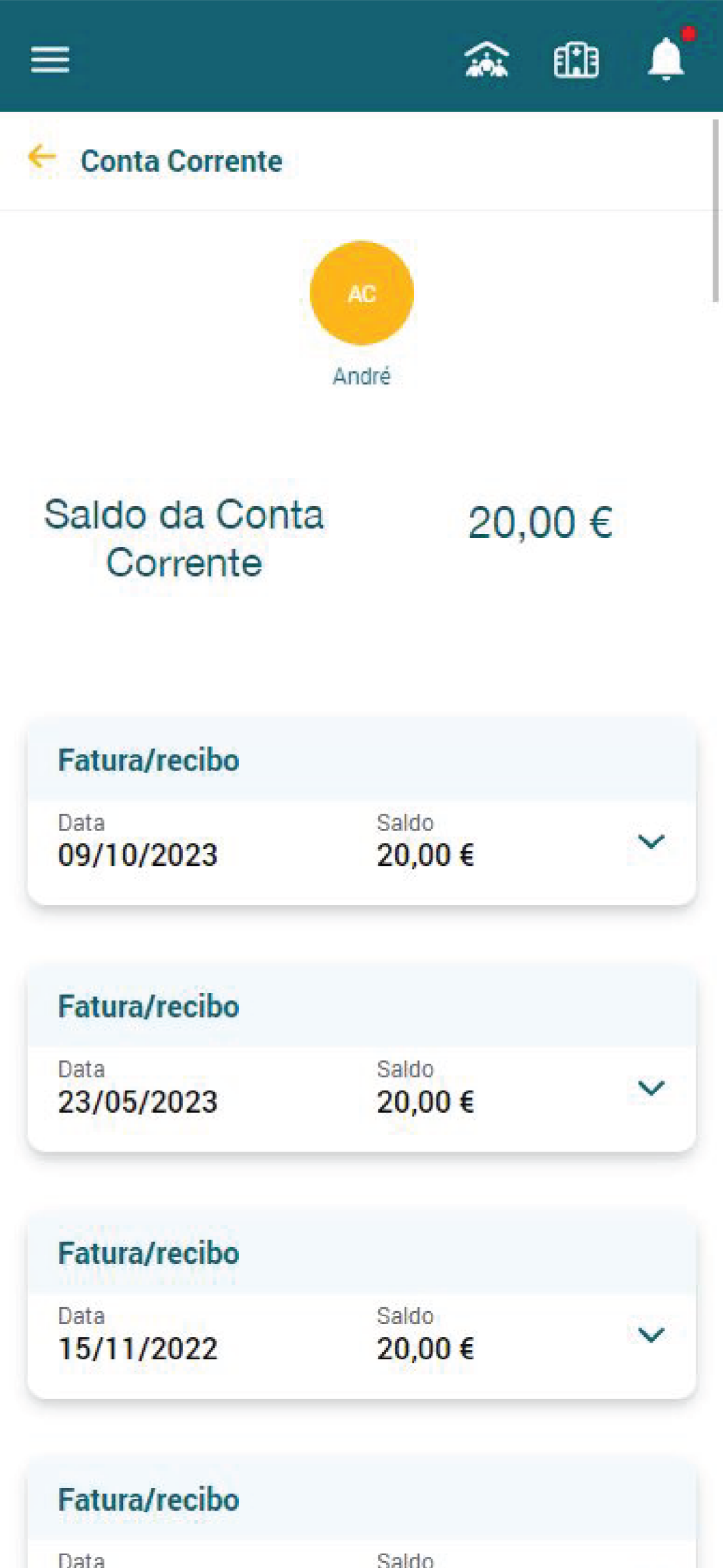
Task: Open the family members icon
Action: pyautogui.click(x=486, y=59)
